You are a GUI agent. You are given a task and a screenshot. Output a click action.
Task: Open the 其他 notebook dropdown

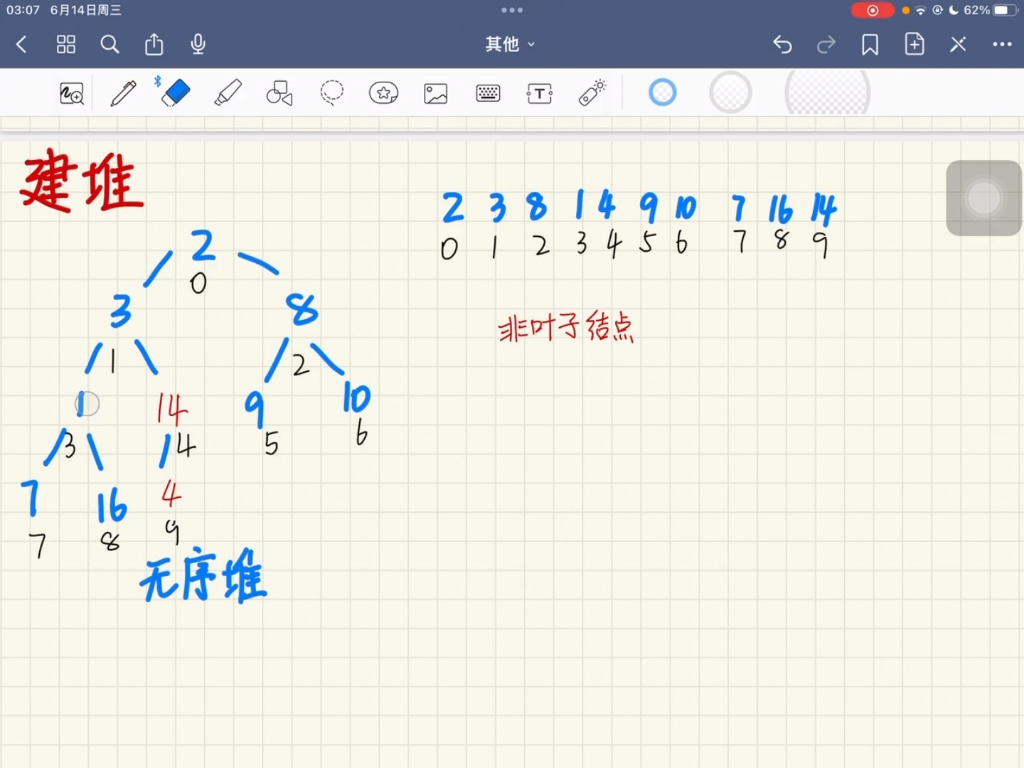(508, 44)
